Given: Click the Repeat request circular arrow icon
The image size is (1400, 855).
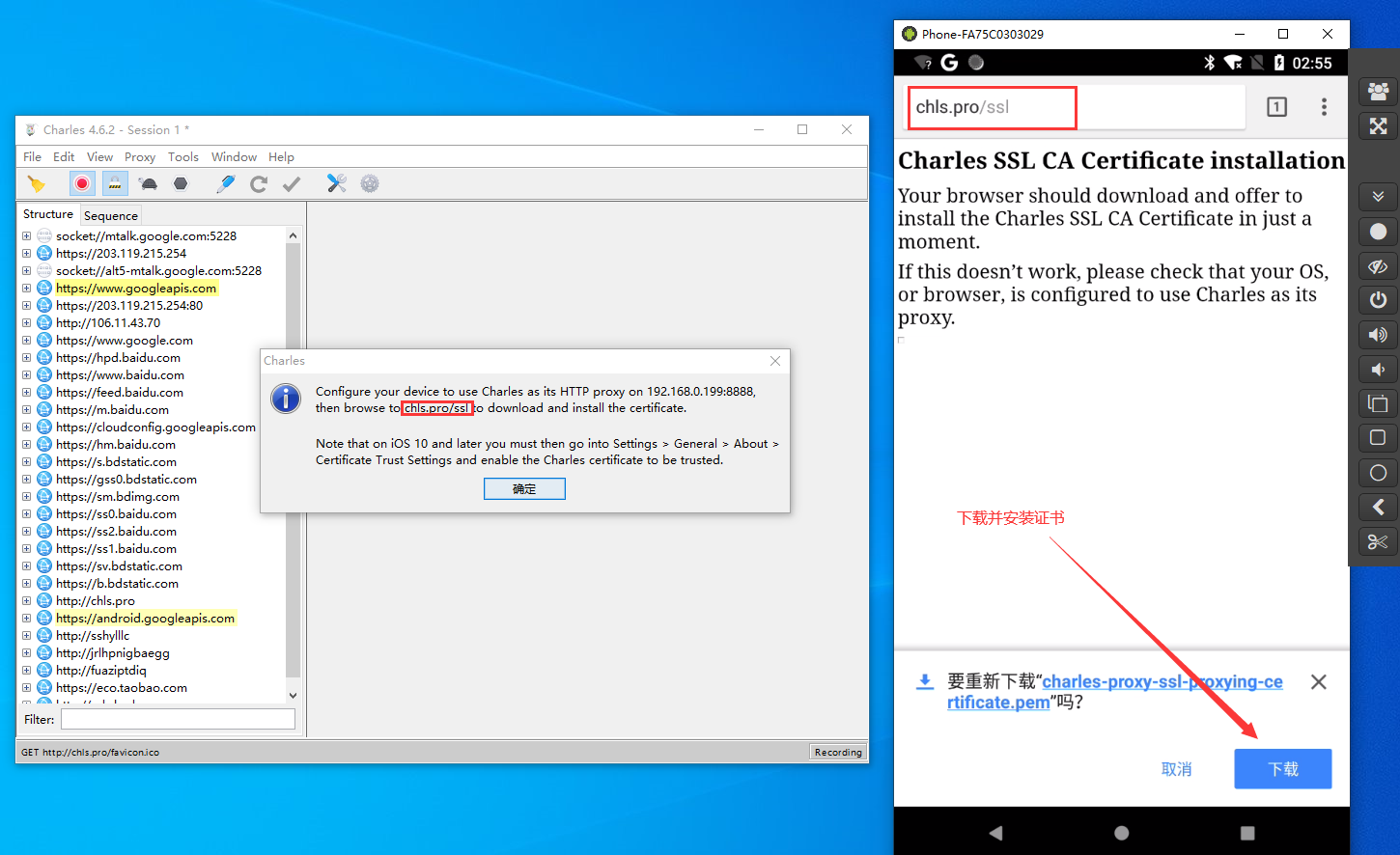Looking at the screenshot, I should [259, 183].
